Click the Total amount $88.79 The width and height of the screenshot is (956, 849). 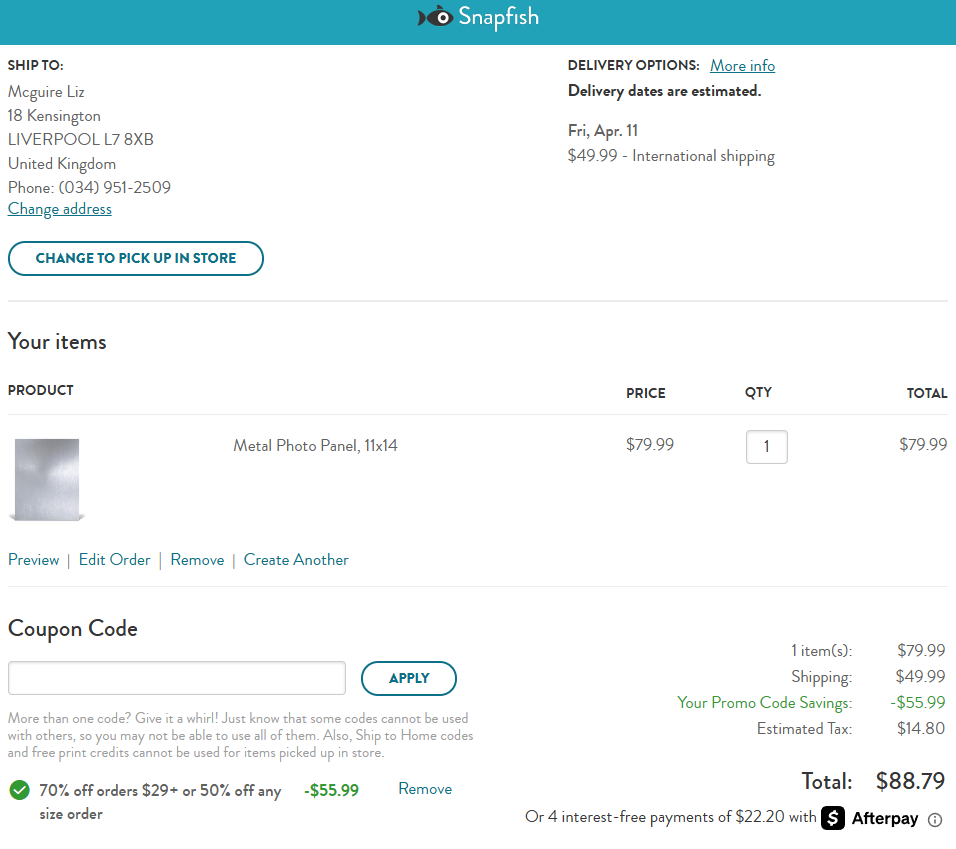pyautogui.click(x=910, y=781)
